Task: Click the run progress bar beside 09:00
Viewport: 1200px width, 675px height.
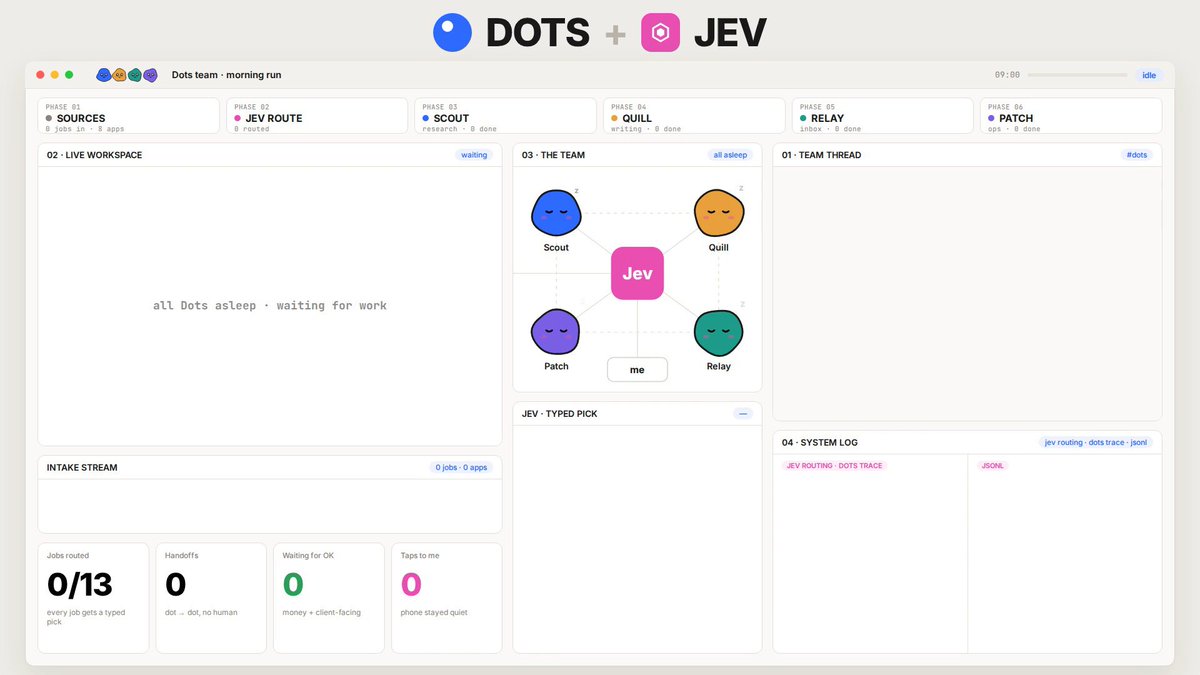Action: (1078, 75)
